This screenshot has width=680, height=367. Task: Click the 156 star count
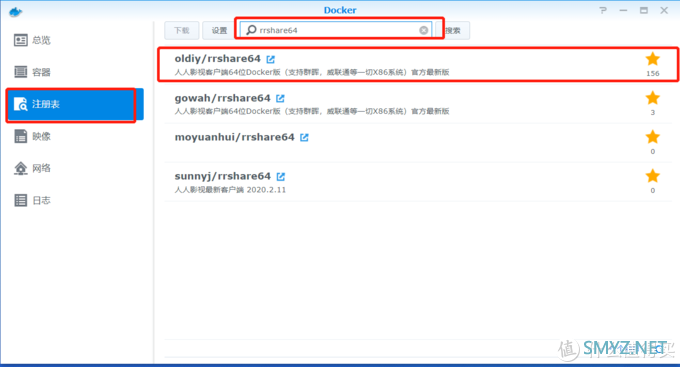tap(653, 73)
